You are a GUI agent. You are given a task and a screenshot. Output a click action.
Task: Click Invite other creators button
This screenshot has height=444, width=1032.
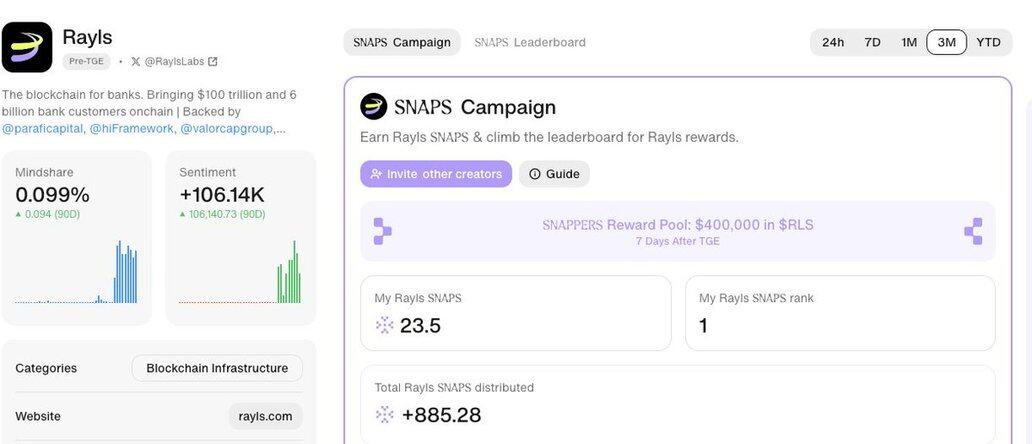coord(436,174)
